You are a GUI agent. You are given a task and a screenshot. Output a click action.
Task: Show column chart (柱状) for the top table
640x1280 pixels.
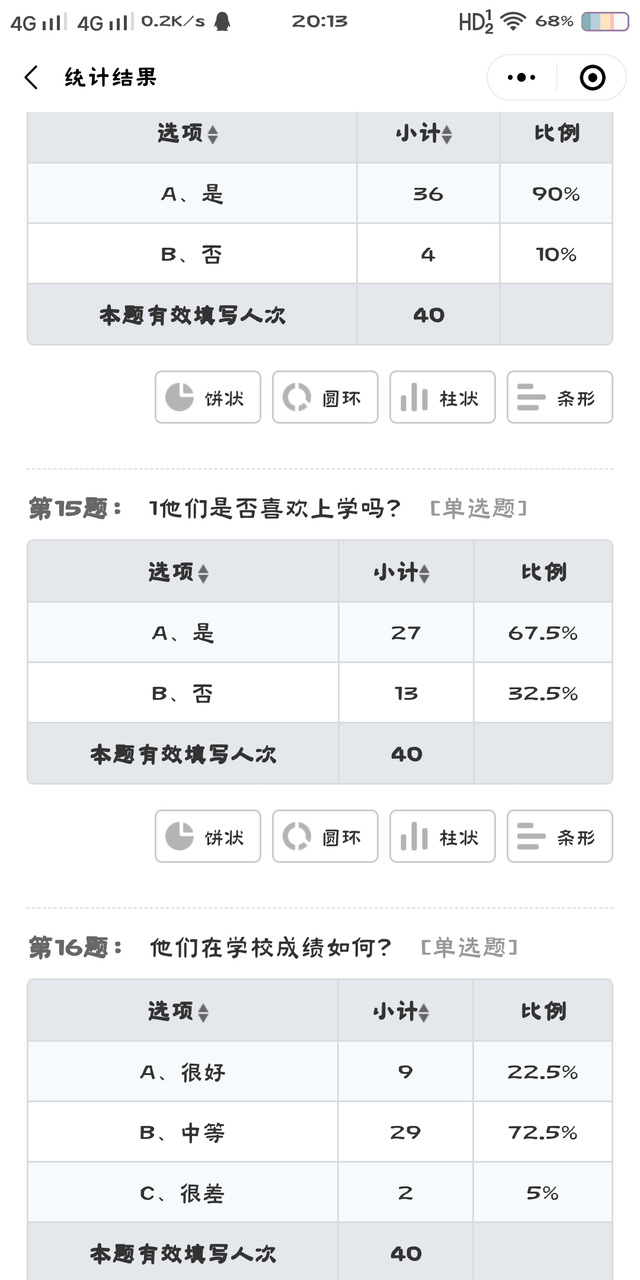click(x=442, y=397)
